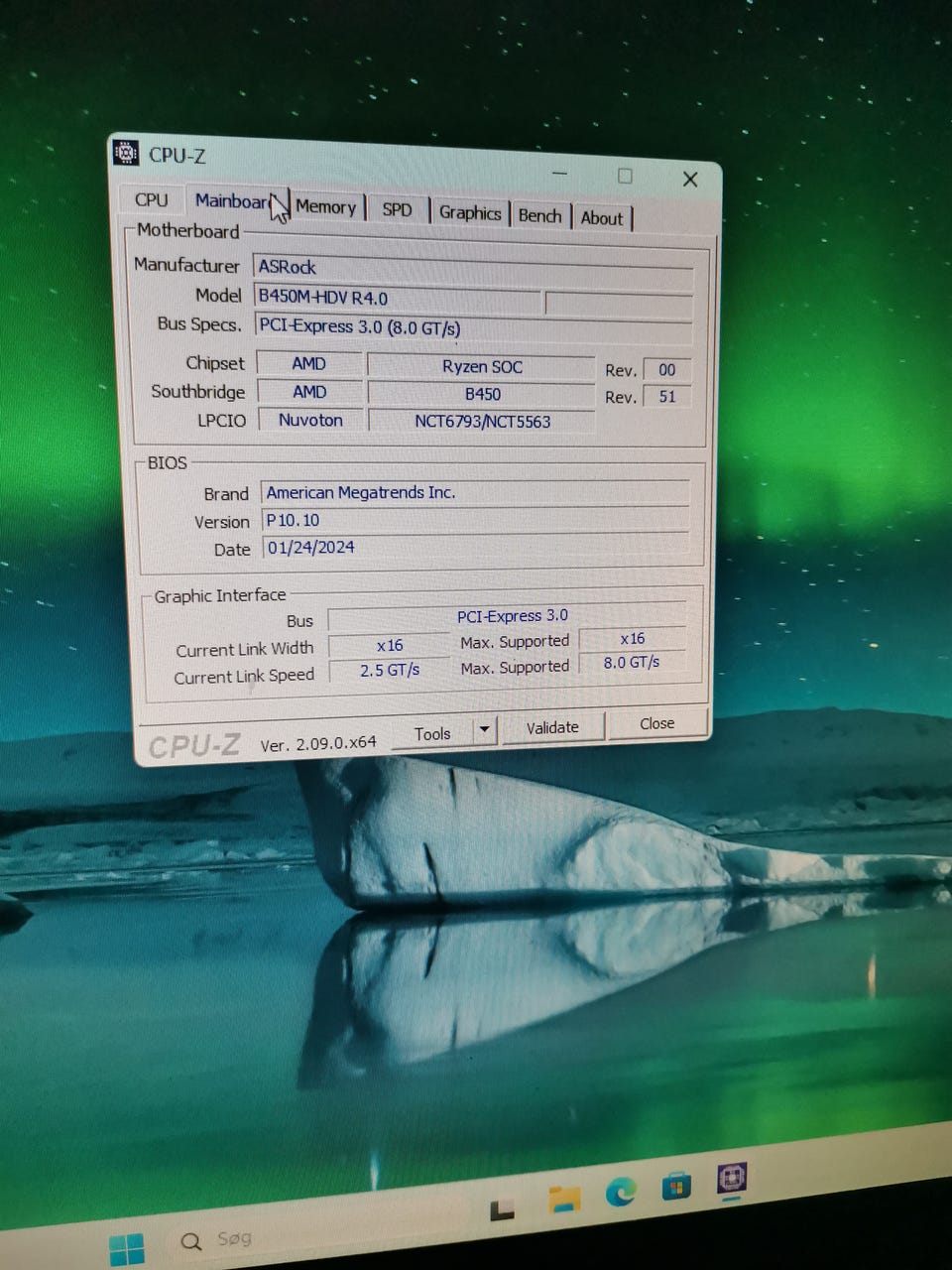The width and height of the screenshot is (952, 1270).
Task: Click the Southbridge Rev. value 51
Action: click(x=666, y=396)
